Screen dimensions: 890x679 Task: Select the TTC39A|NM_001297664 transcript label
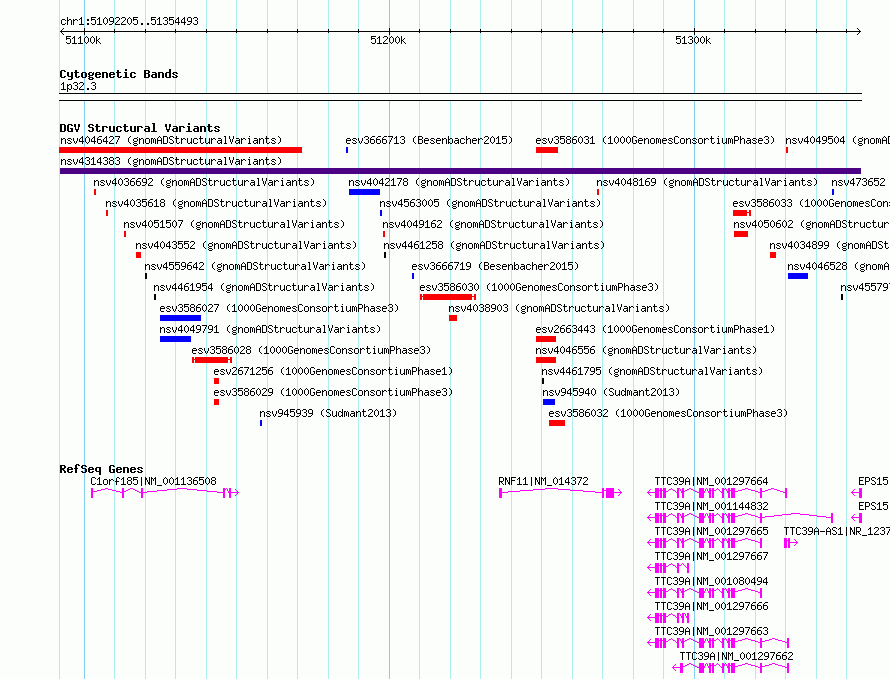(x=711, y=481)
